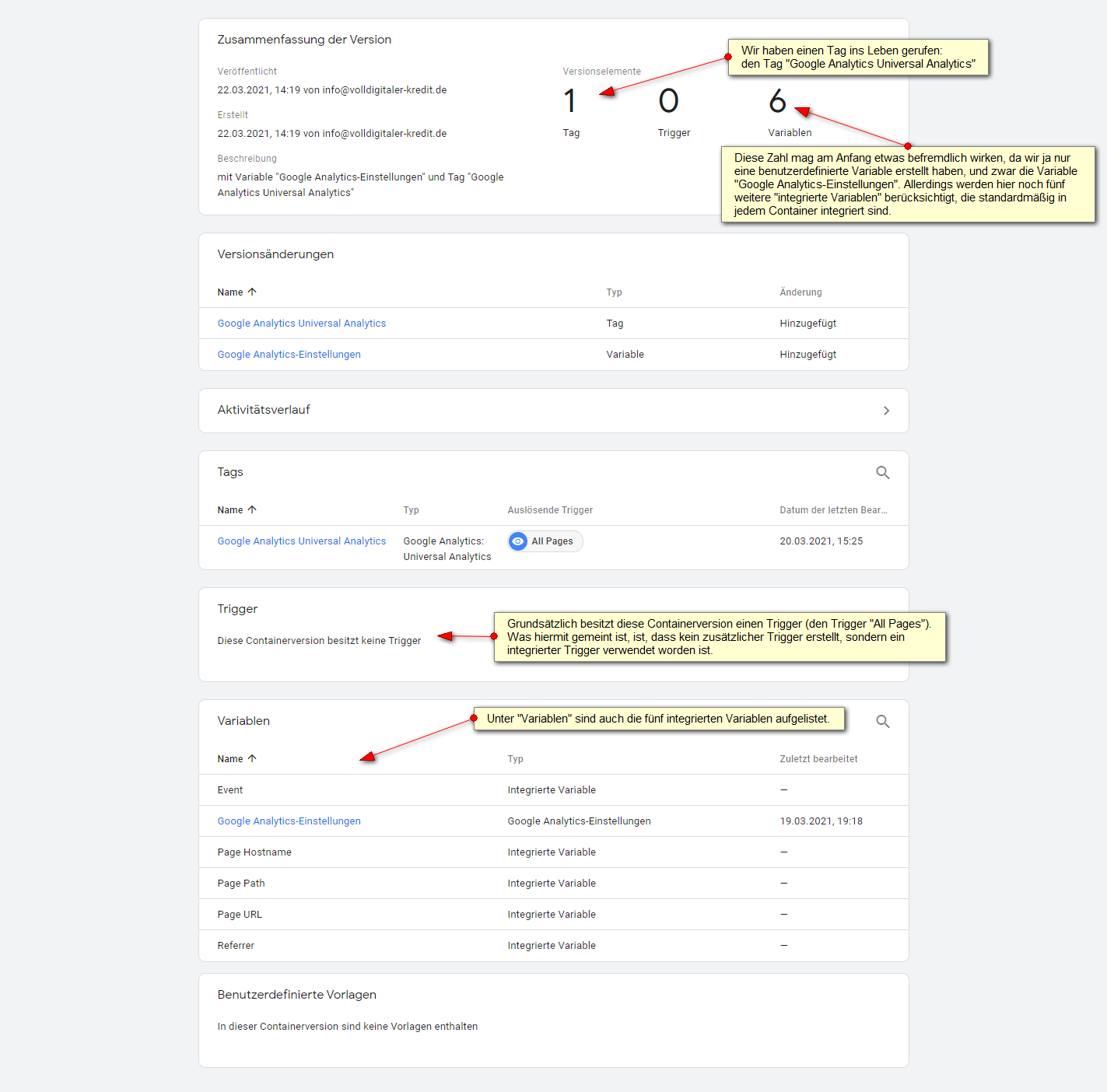Click the Hinzugefügt cell in the Variable row

808,355
